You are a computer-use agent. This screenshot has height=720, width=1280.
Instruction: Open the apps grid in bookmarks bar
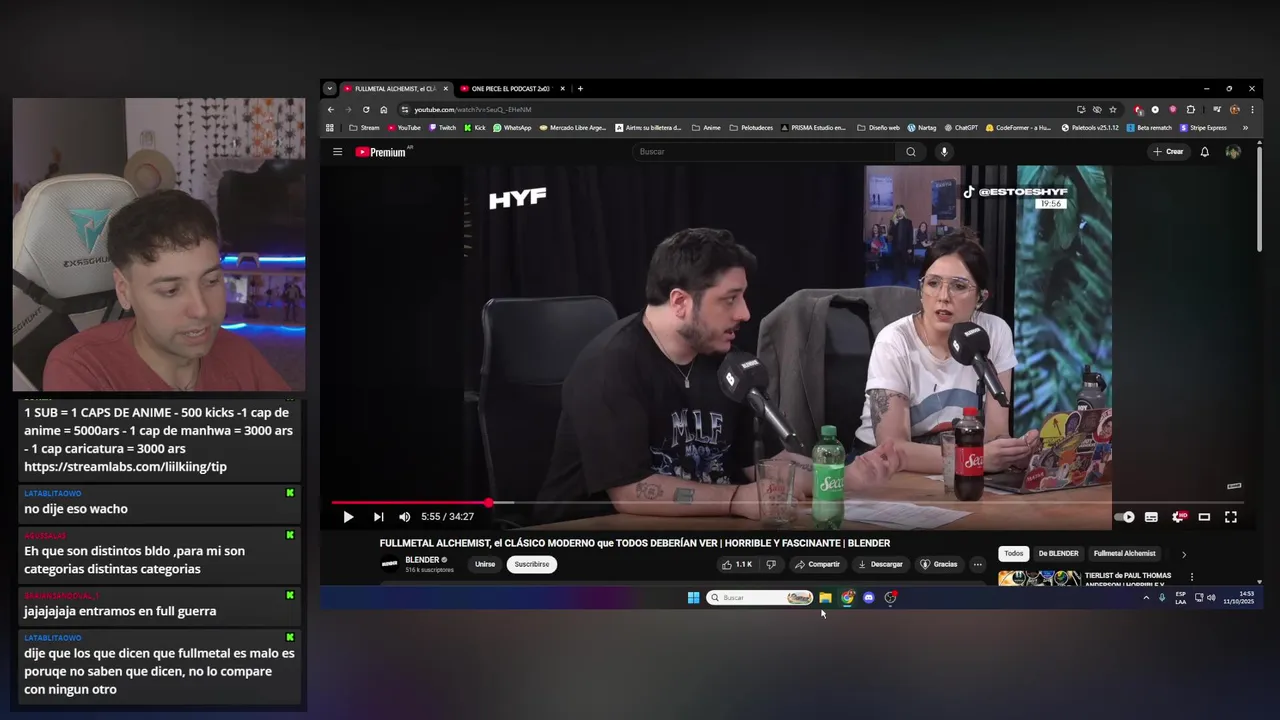330,128
